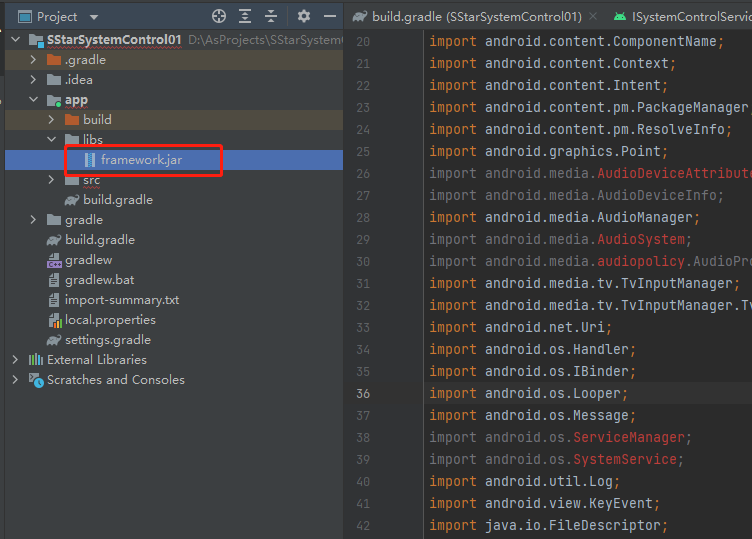The image size is (752, 539).
Task: Click the Expand All toolbar icon
Action: coord(245,16)
